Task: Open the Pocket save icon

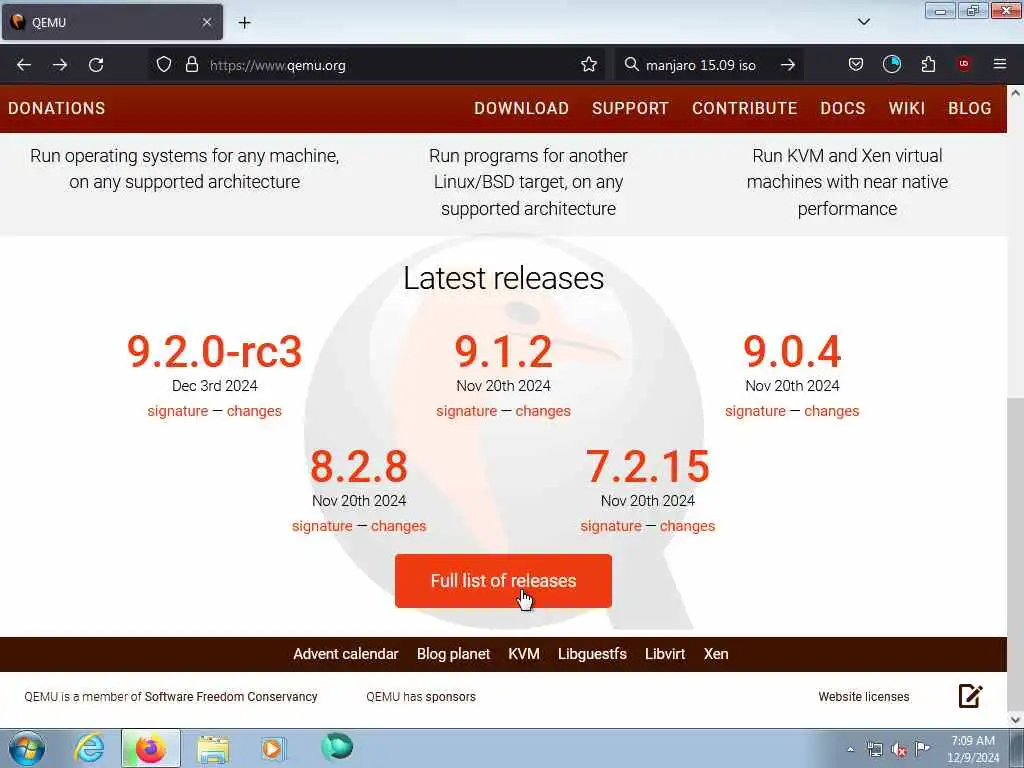Action: (x=856, y=65)
